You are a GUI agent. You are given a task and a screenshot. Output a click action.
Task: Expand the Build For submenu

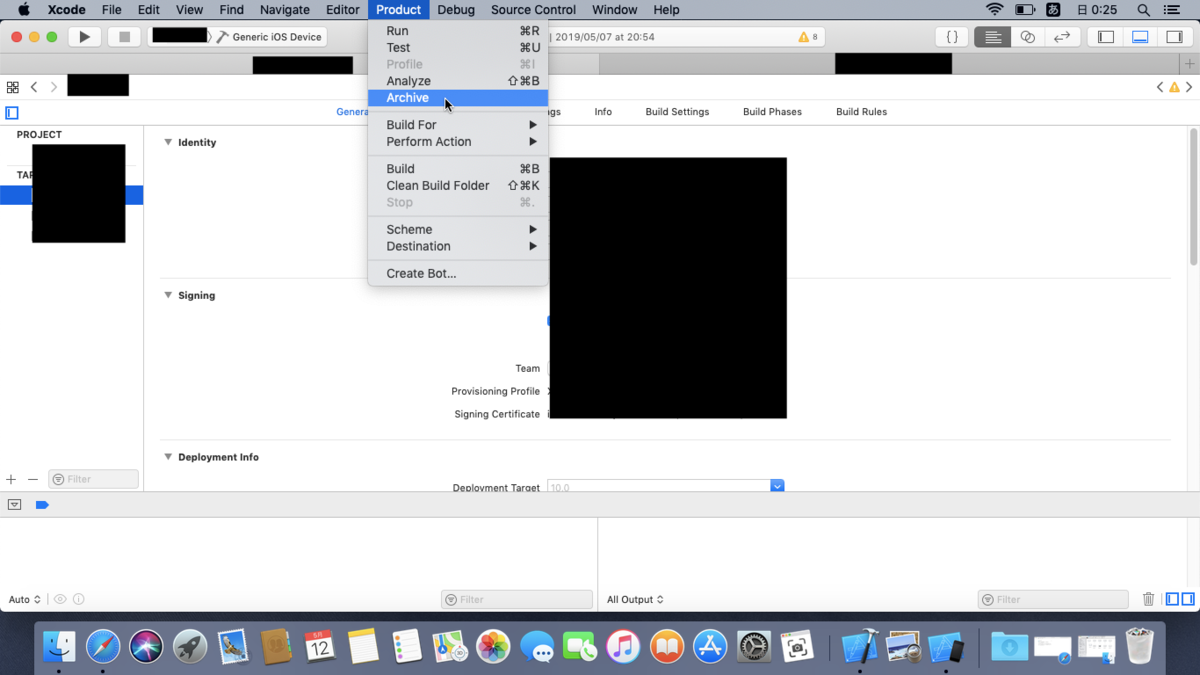point(458,125)
